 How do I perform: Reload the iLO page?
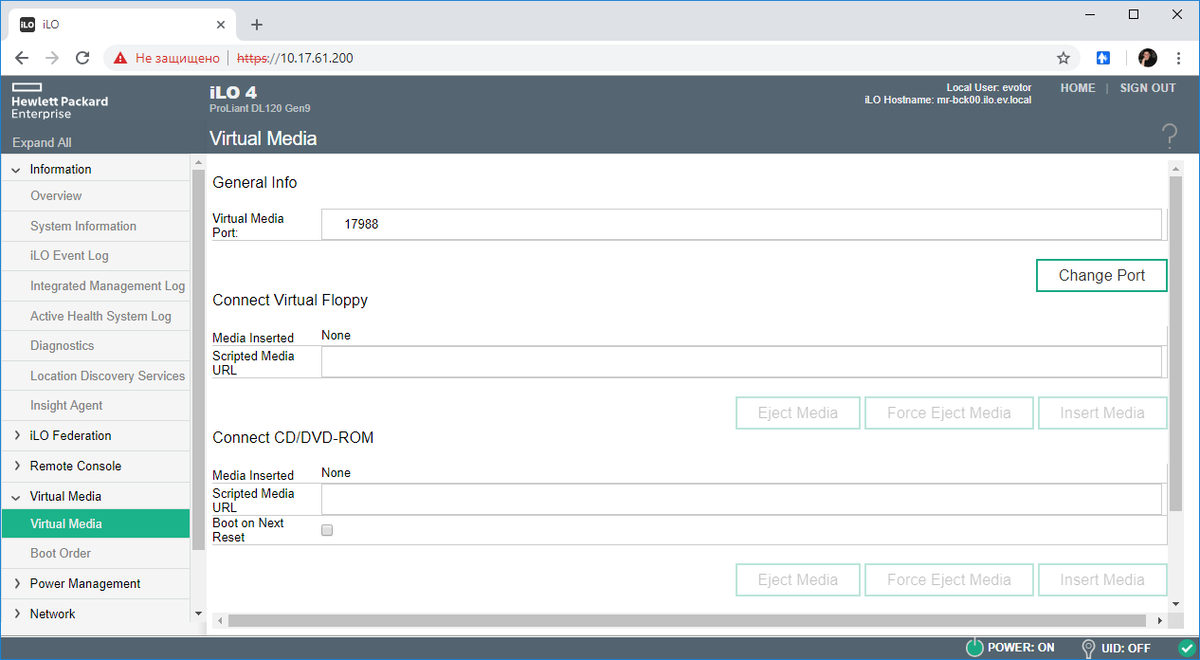point(83,58)
